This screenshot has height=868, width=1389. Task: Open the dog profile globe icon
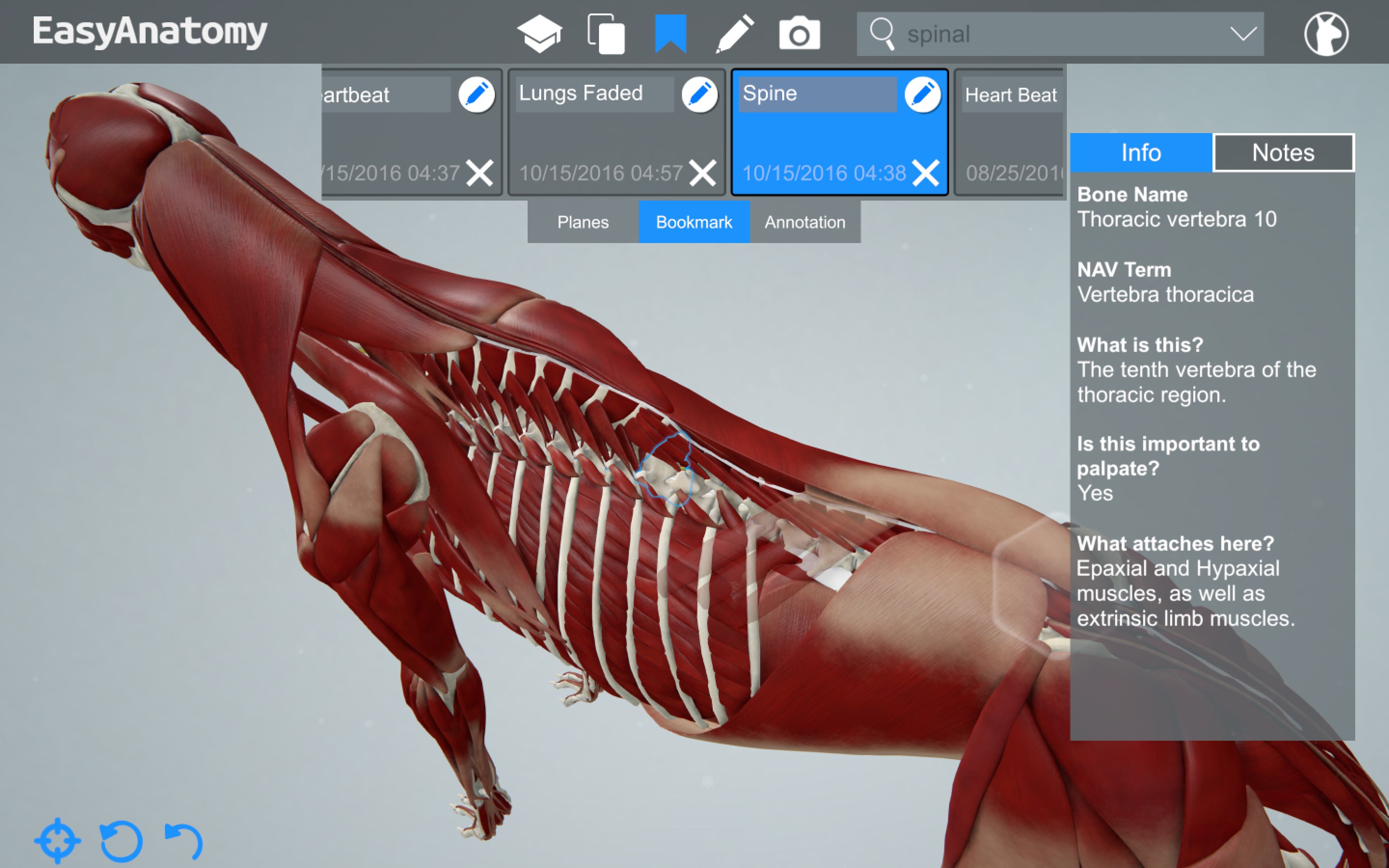[1326, 33]
